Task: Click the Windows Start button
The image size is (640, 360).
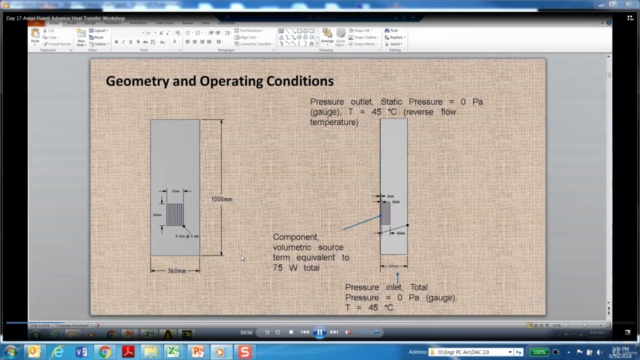Action: tap(11, 352)
